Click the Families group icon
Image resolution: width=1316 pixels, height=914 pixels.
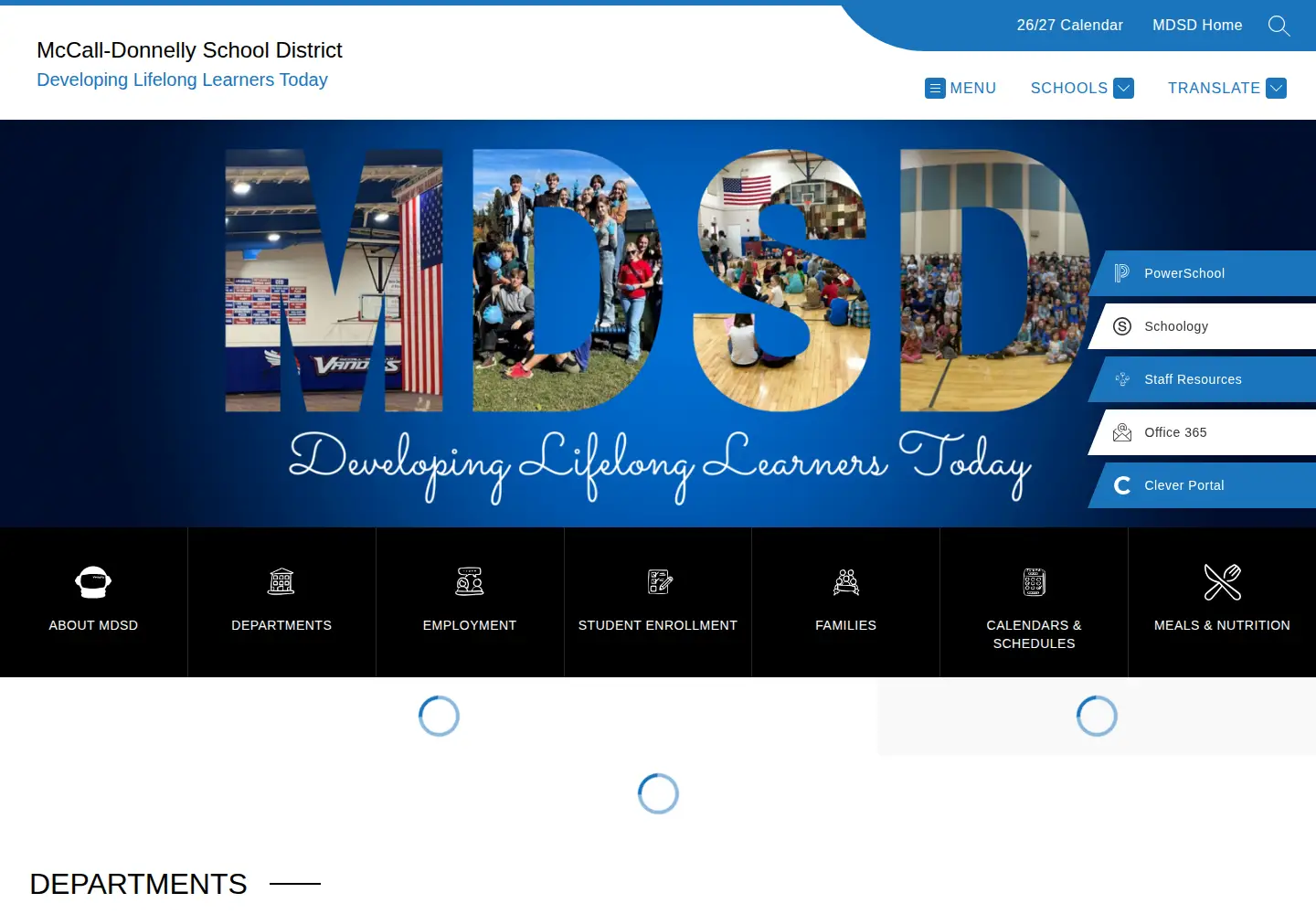tap(846, 581)
